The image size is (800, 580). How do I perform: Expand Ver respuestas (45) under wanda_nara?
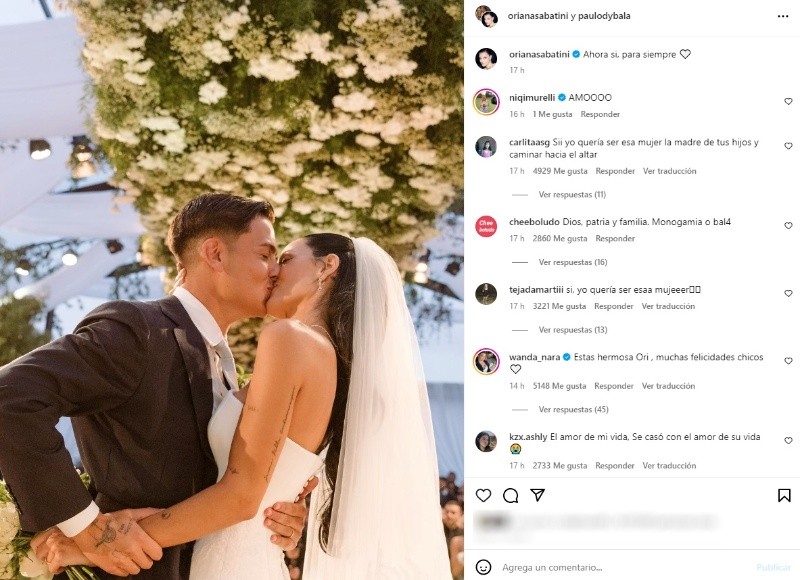click(573, 410)
